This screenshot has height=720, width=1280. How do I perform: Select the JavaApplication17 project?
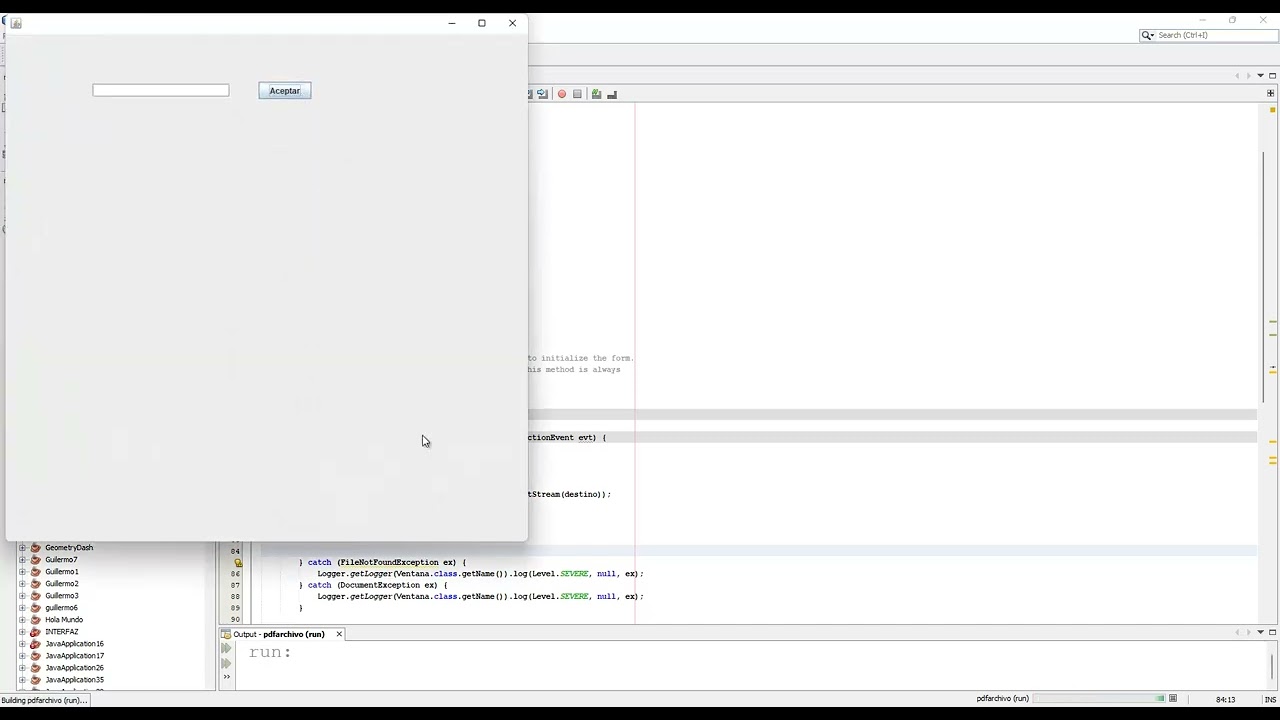(74, 656)
